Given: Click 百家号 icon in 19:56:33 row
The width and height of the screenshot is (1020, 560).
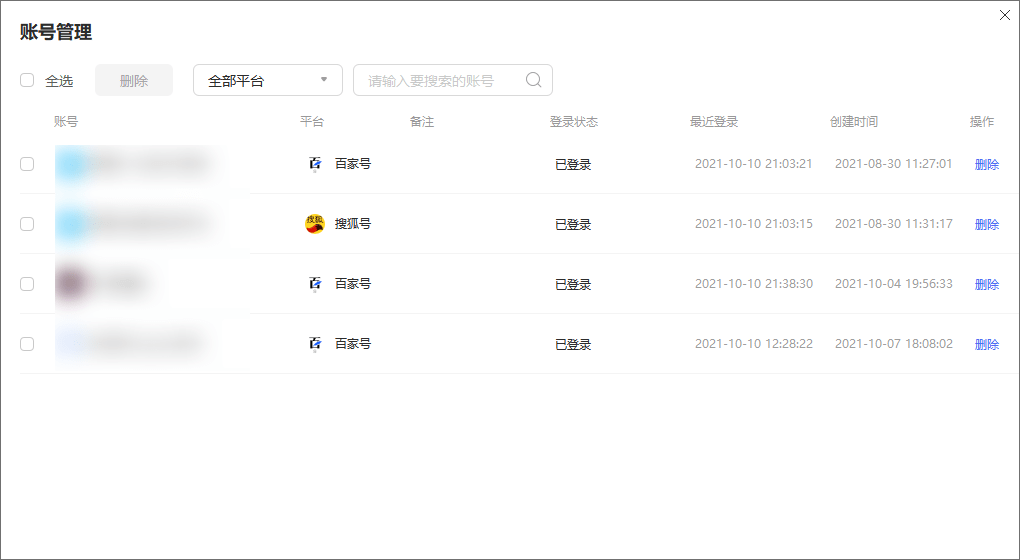Looking at the screenshot, I should tap(315, 284).
